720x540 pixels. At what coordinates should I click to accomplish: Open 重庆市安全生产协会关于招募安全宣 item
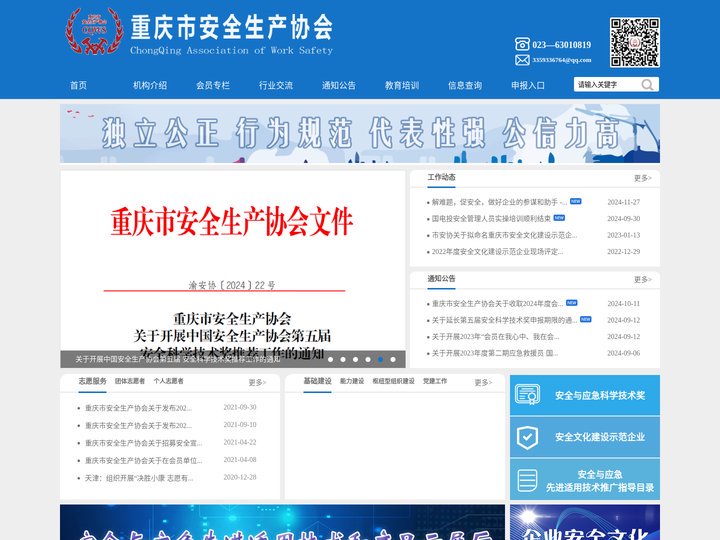143,443
